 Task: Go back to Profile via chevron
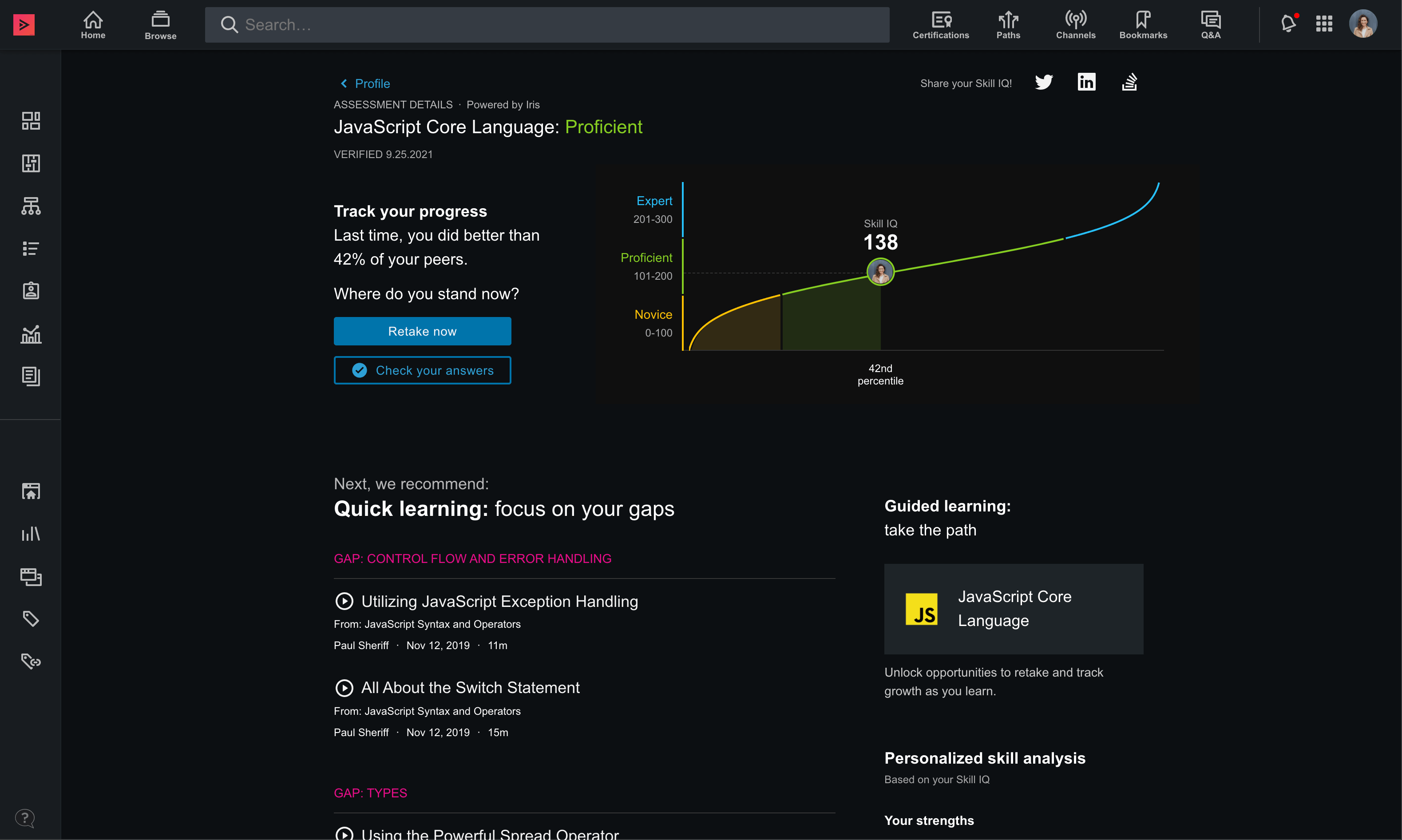(344, 84)
